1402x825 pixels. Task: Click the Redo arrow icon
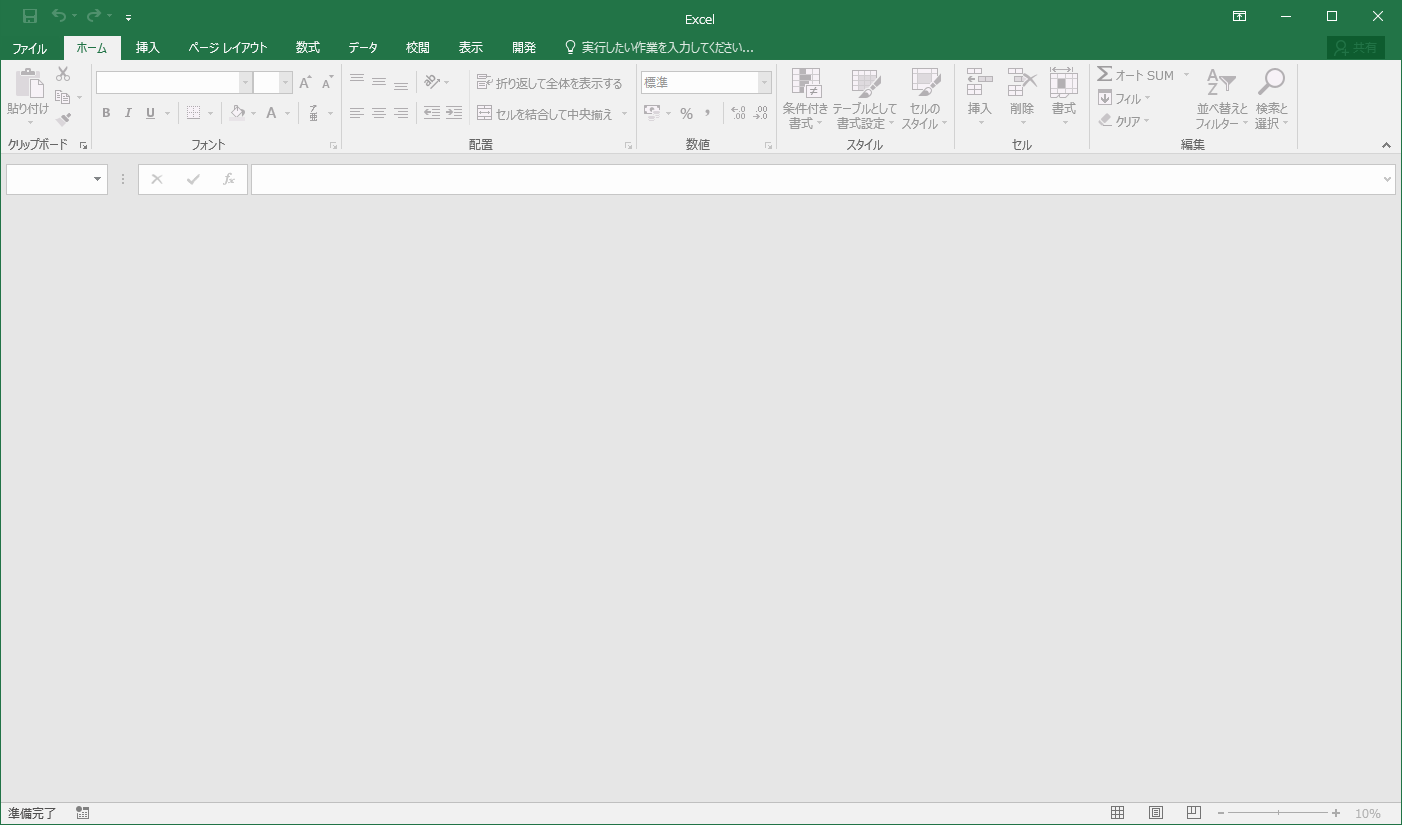[94, 16]
